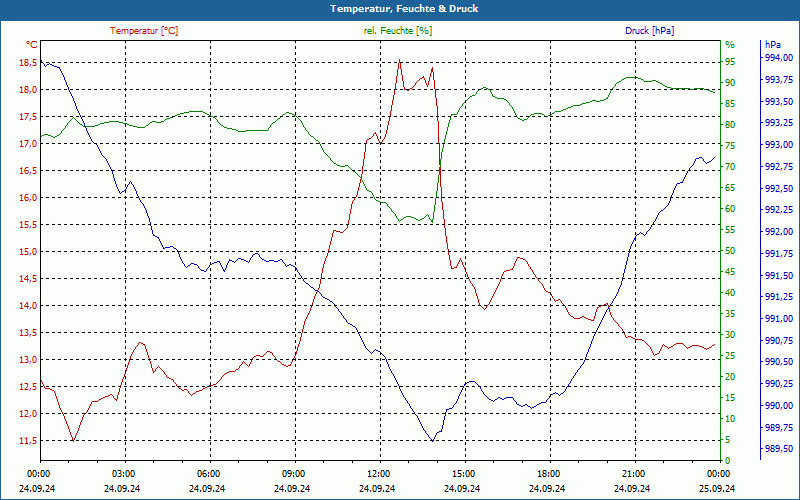Image resolution: width=800 pixels, height=500 pixels.
Task: Click the chart title Temperatur, Feuchte & Druck
Action: pyautogui.click(x=404, y=9)
